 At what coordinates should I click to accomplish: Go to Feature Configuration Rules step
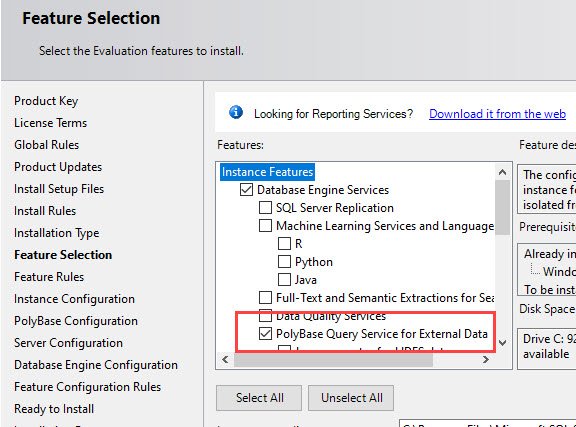point(87,387)
